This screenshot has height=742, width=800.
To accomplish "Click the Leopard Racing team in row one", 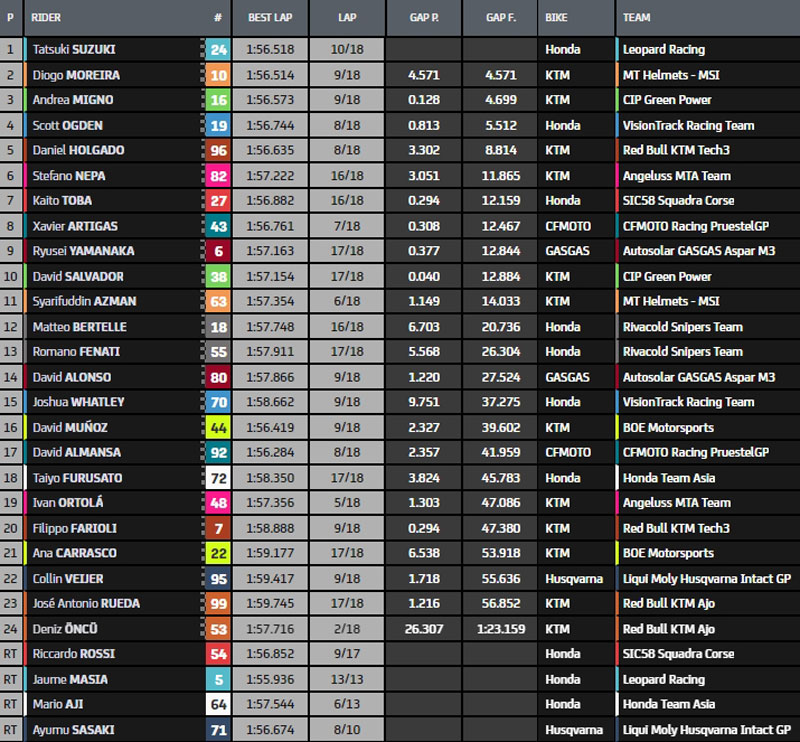I will coord(664,50).
